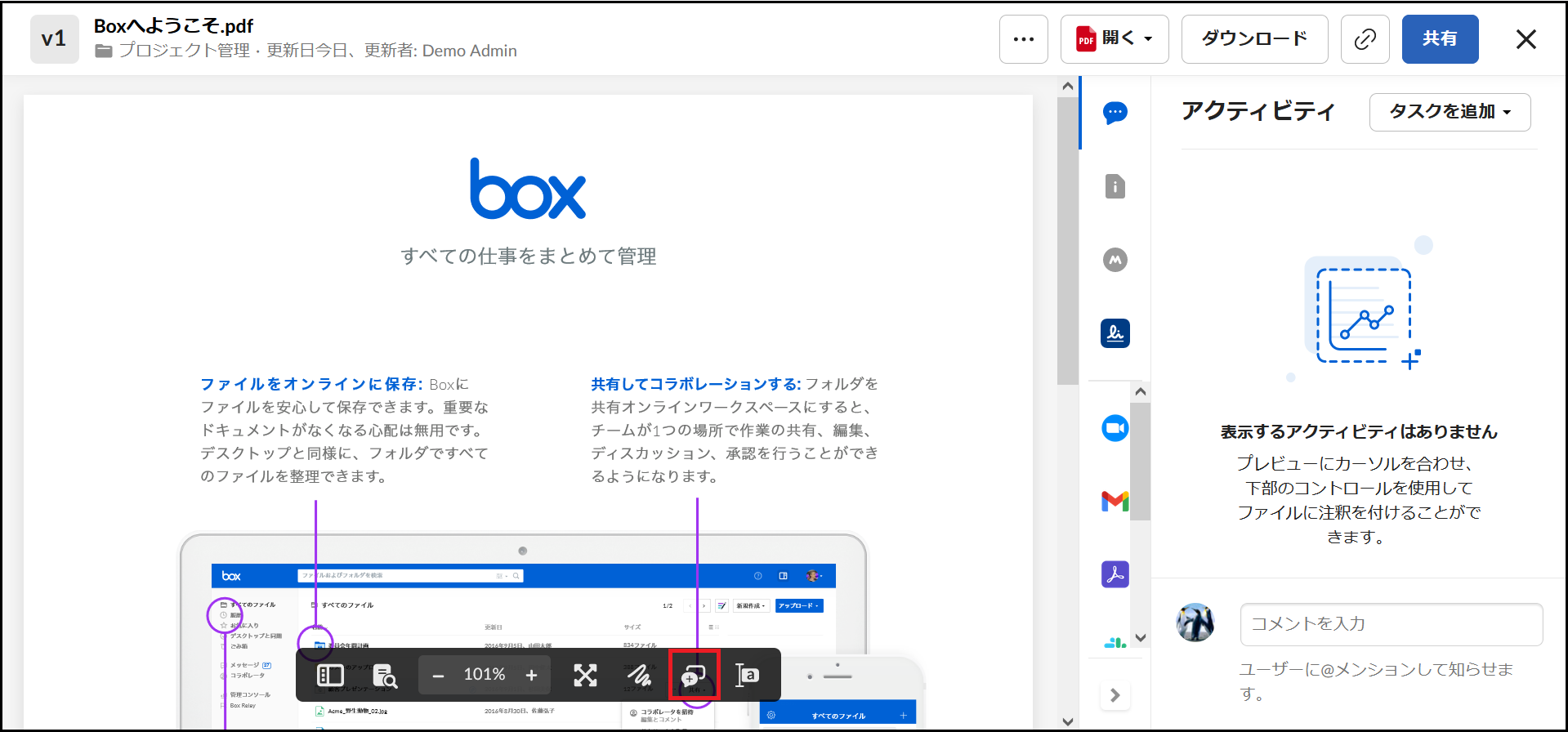Click the ファイルをオンラインに保存 heading
Image resolution: width=1568 pixels, height=732 pixels.
[x=311, y=384]
